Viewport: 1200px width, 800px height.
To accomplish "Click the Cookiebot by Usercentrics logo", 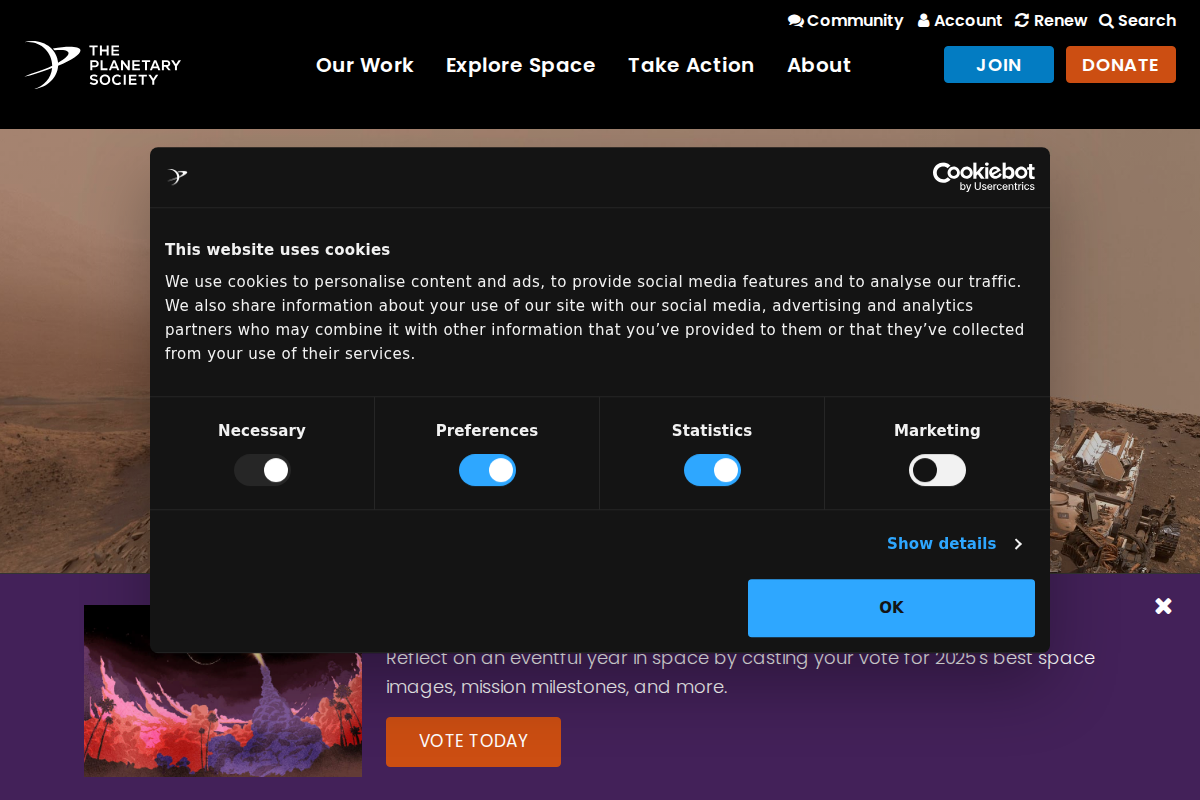I will click(x=983, y=177).
